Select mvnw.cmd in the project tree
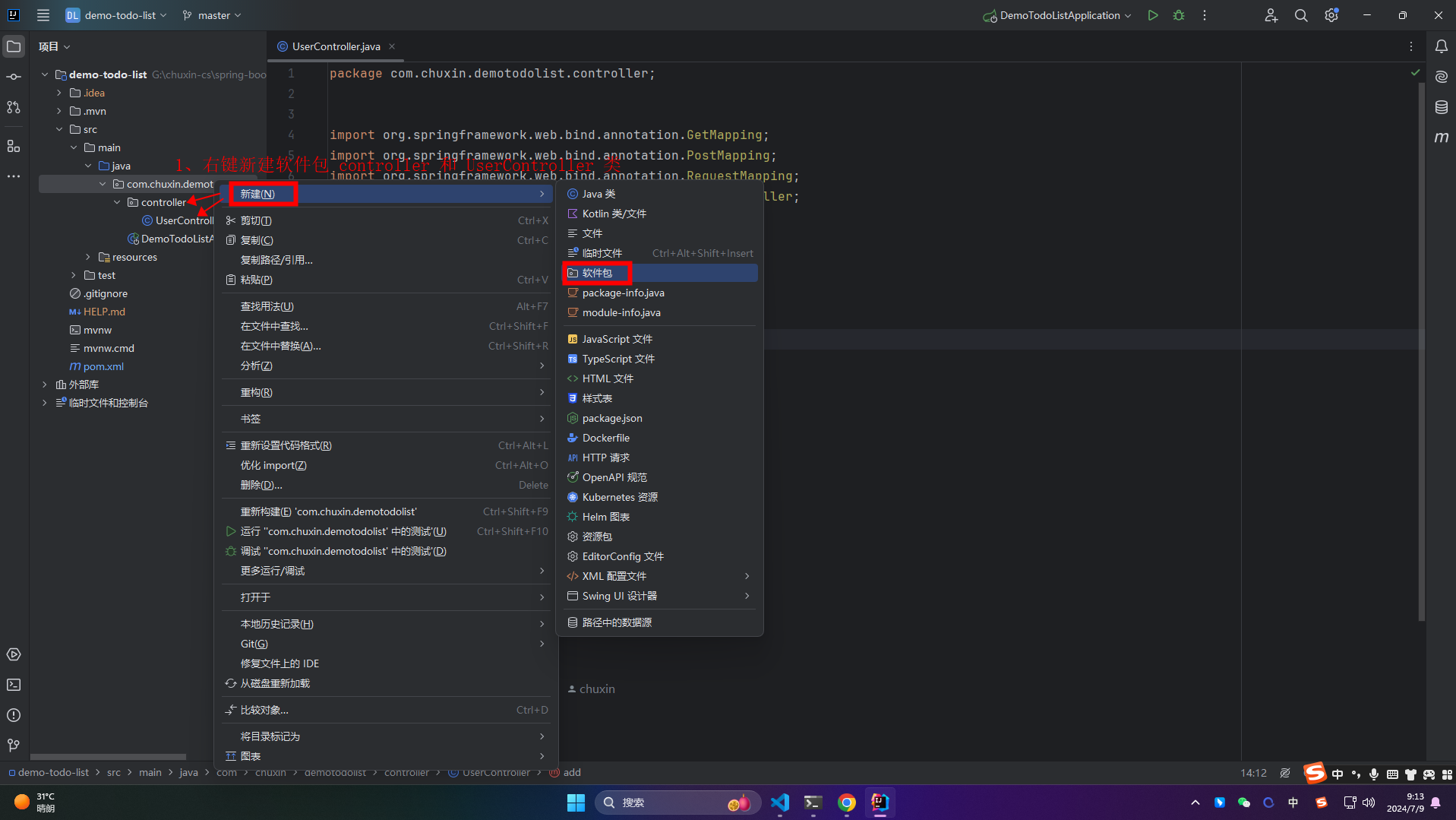 (109, 348)
